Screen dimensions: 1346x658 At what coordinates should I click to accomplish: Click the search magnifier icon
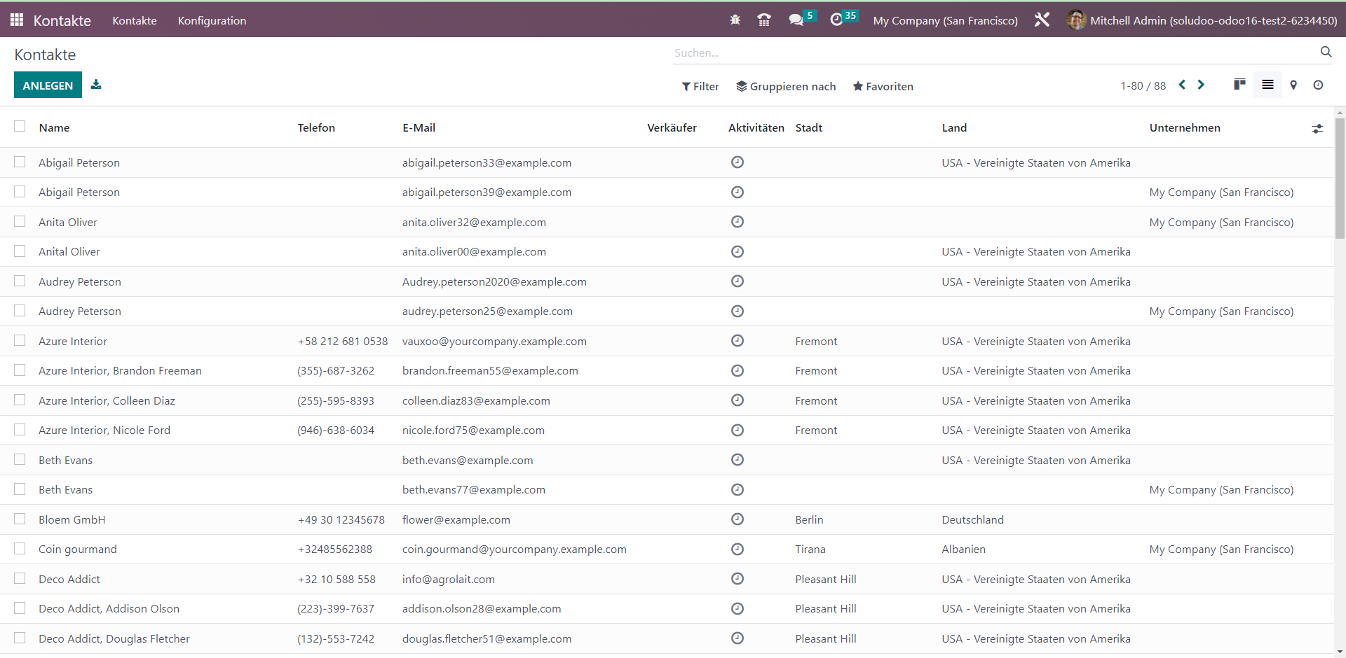tap(1326, 52)
